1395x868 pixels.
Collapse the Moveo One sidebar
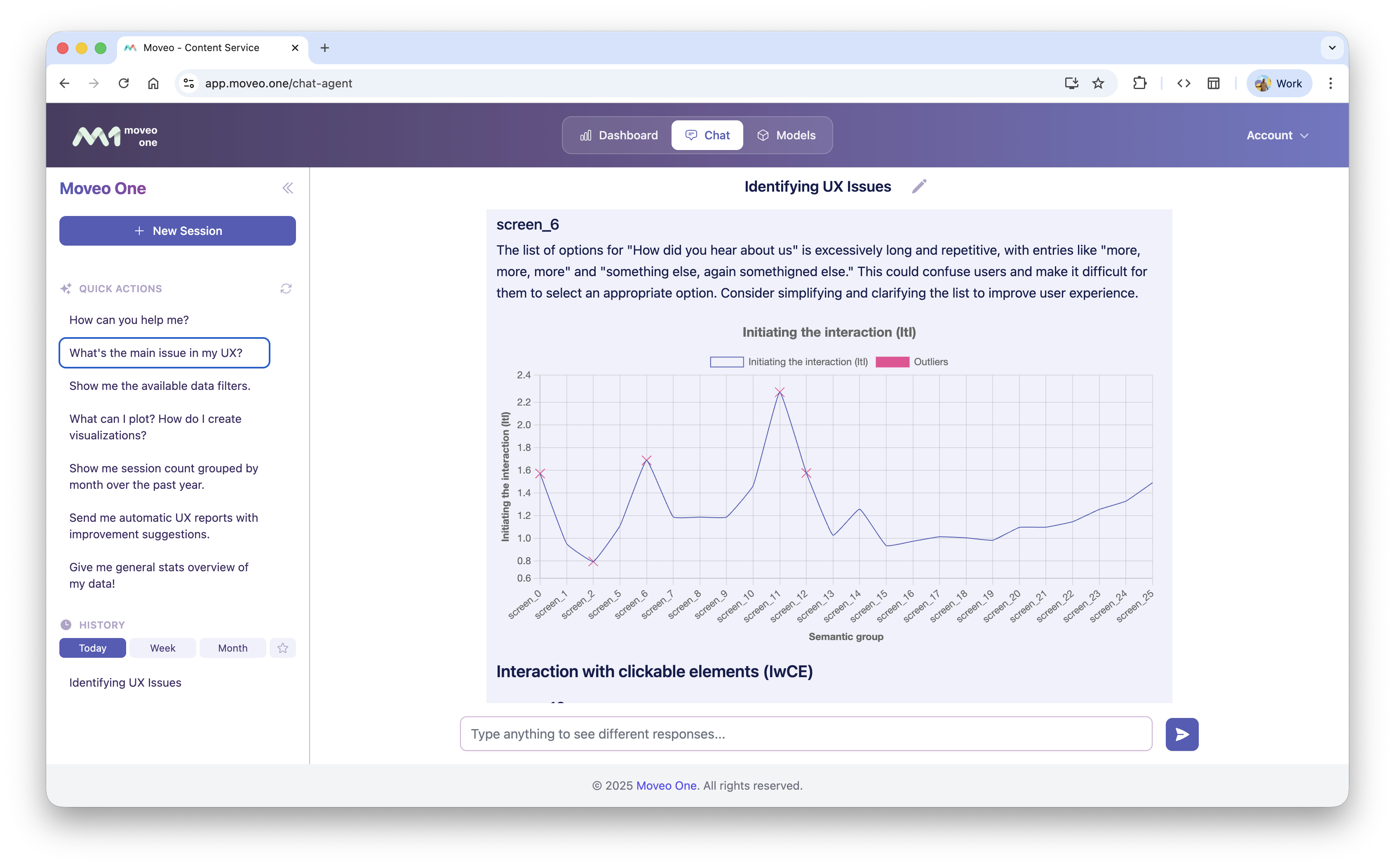coord(288,188)
